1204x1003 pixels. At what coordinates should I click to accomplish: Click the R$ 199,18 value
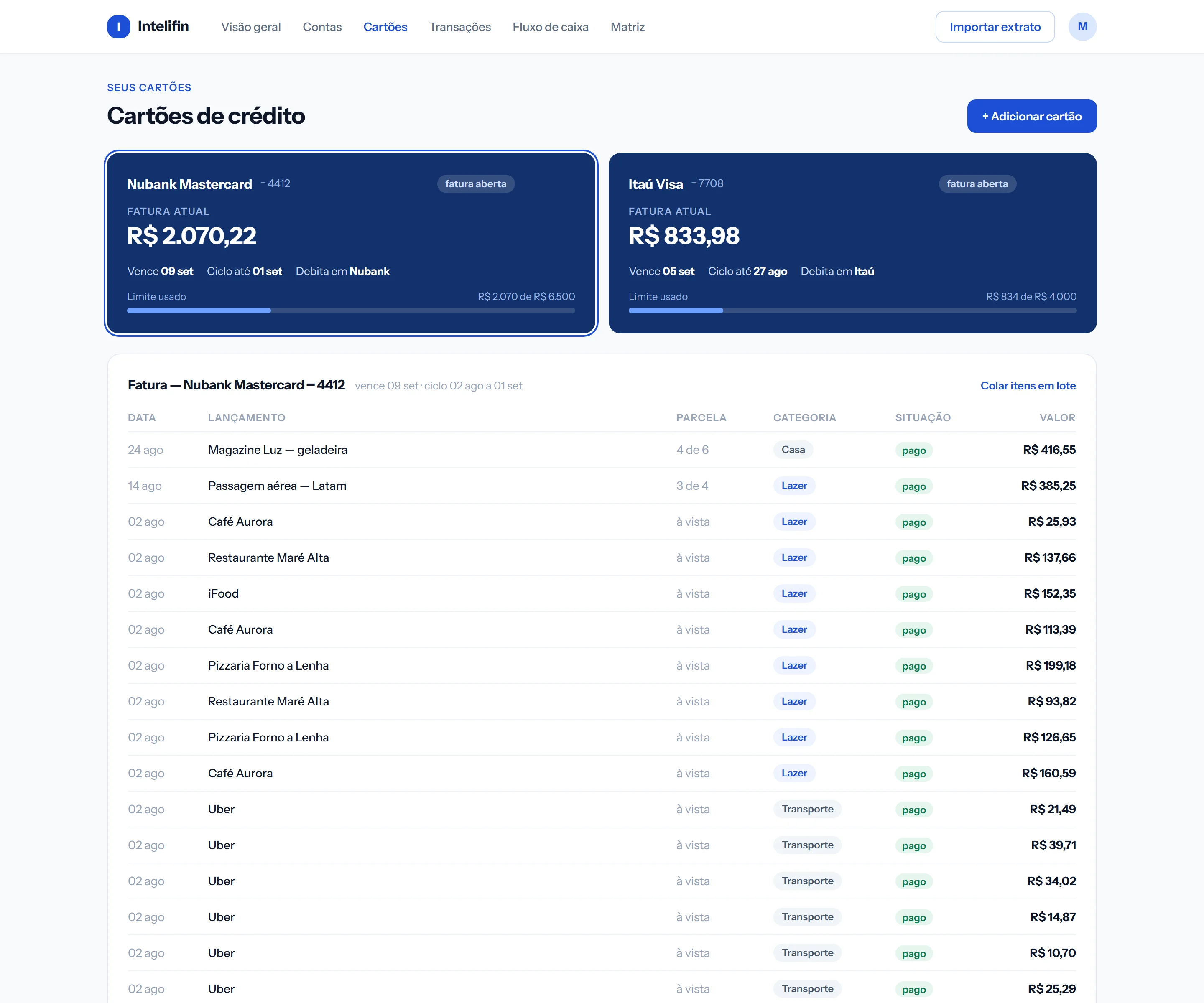(1050, 665)
